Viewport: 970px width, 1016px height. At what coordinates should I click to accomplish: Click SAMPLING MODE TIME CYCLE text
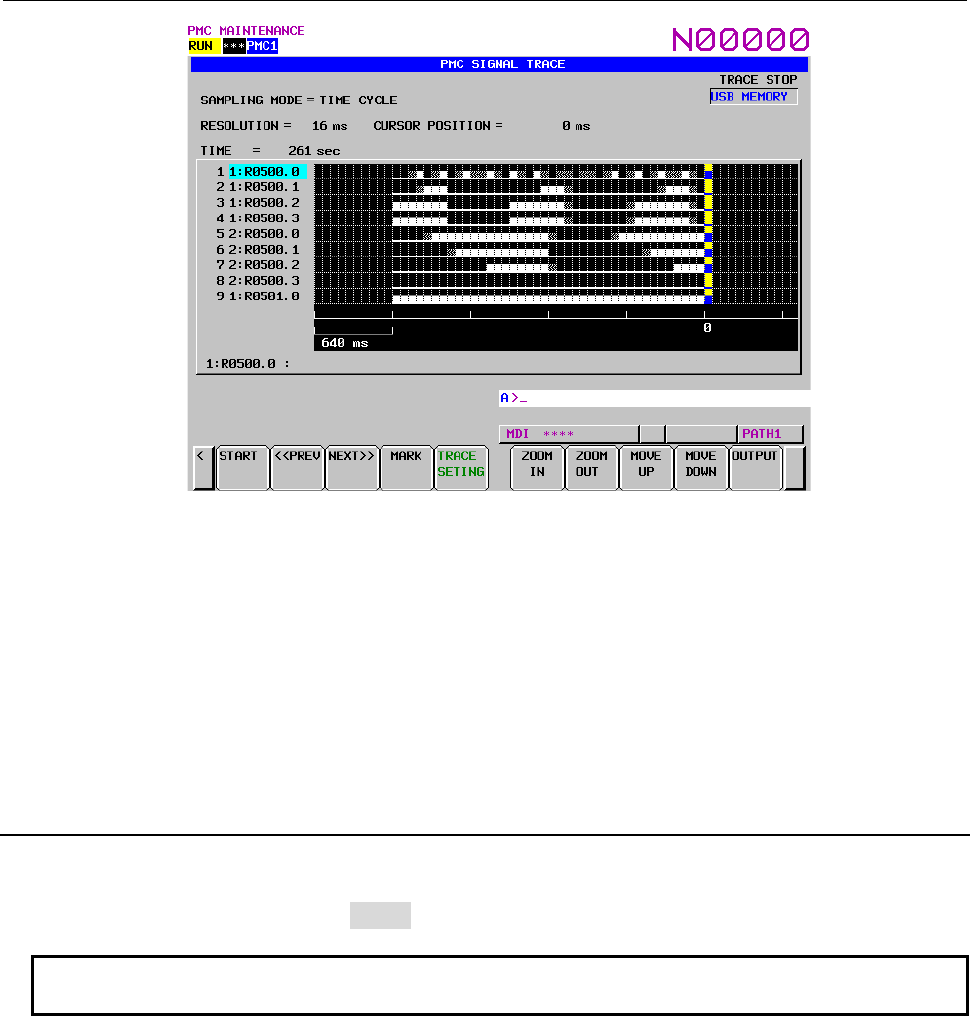299,100
